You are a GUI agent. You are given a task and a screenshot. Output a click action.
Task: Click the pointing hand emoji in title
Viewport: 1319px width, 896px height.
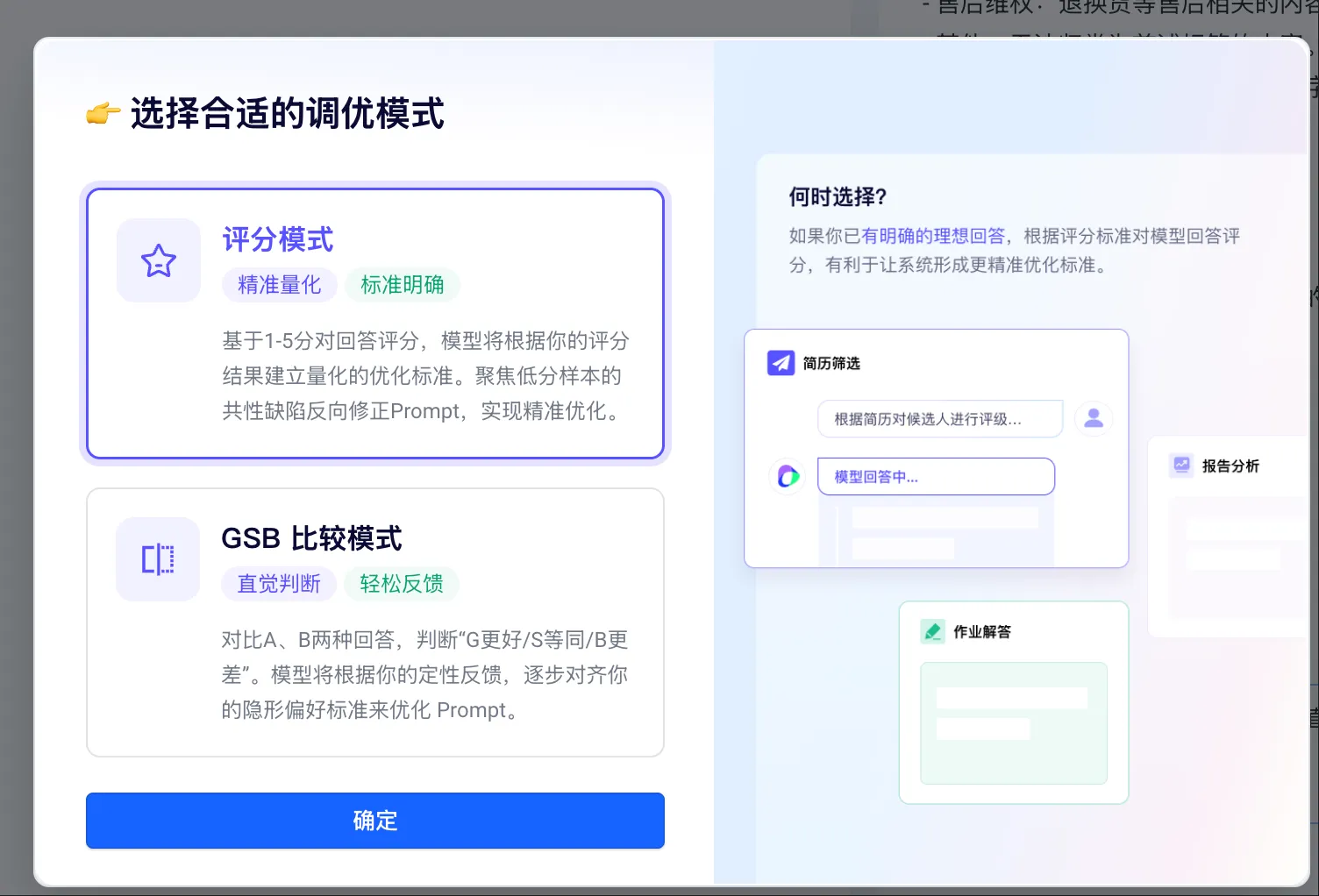tap(103, 114)
